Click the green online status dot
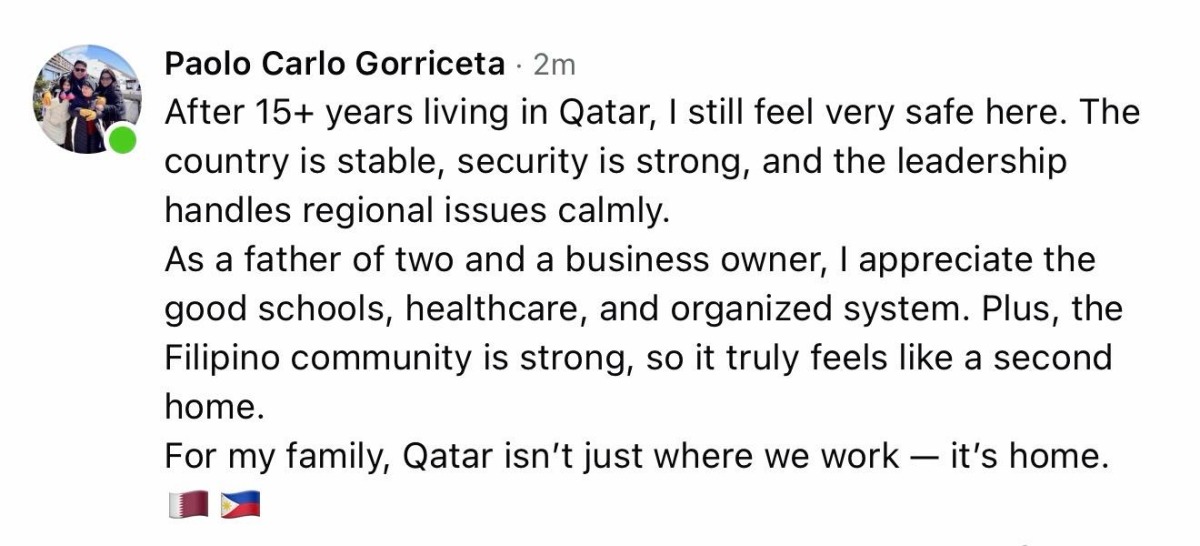This screenshot has height=546, width=1200. [x=122, y=141]
